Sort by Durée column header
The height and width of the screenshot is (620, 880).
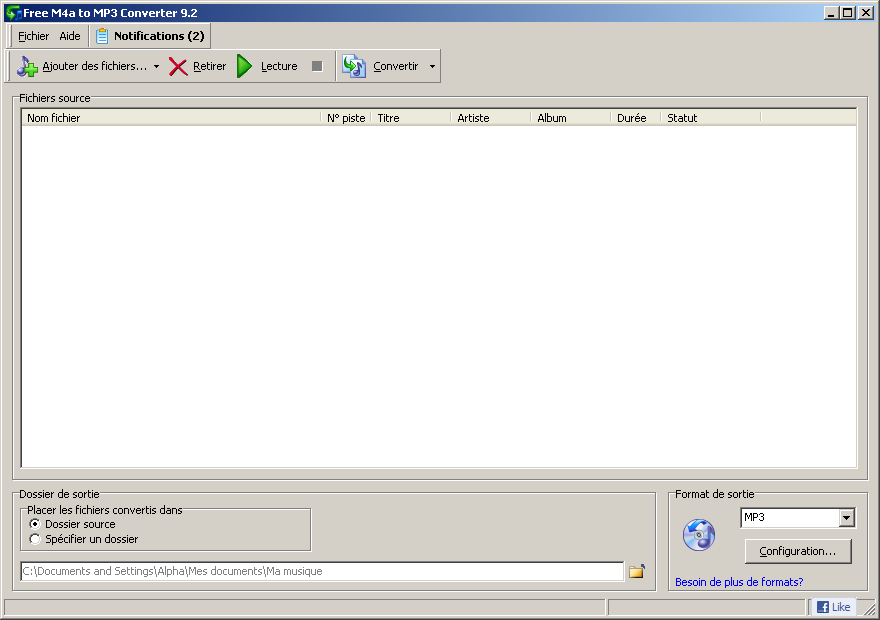(x=635, y=118)
